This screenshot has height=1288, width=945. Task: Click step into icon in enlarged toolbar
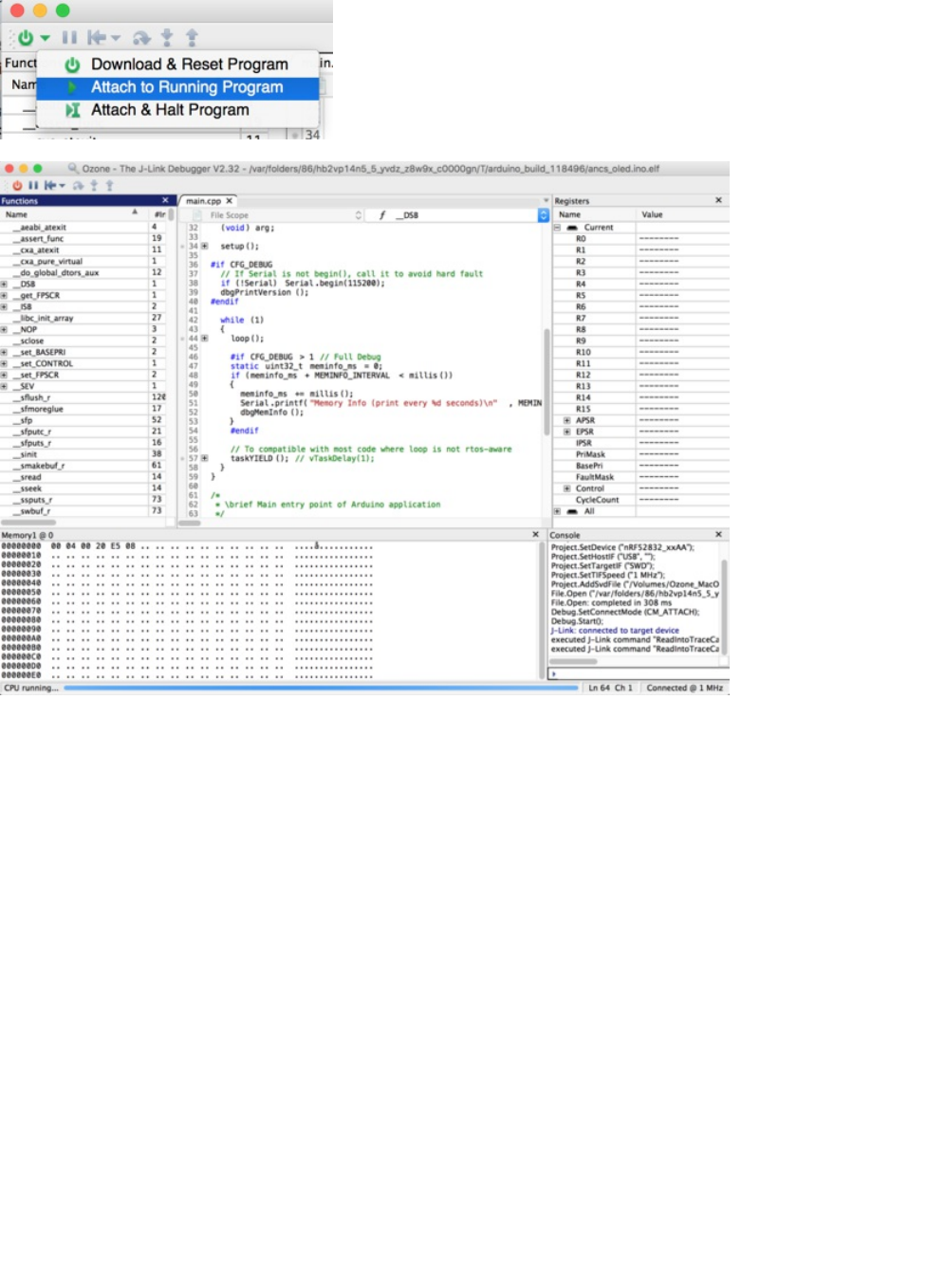tap(167, 38)
